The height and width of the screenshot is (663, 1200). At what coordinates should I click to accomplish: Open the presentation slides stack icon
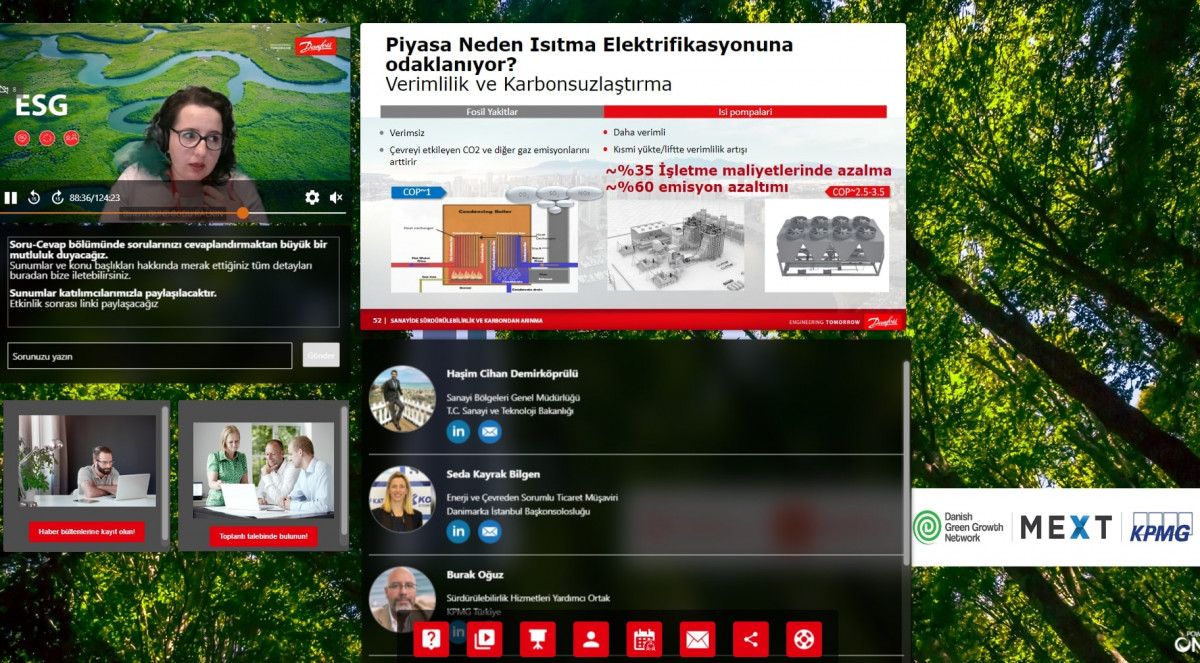tap(484, 638)
